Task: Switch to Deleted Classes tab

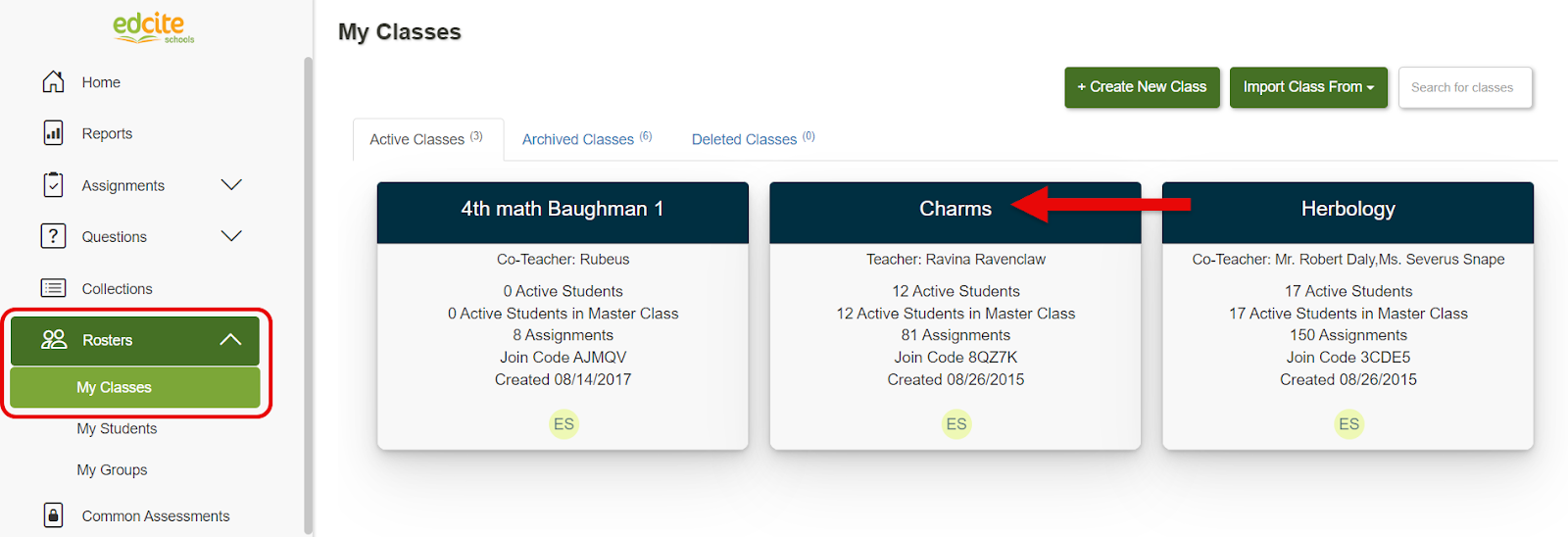Action: [753, 139]
